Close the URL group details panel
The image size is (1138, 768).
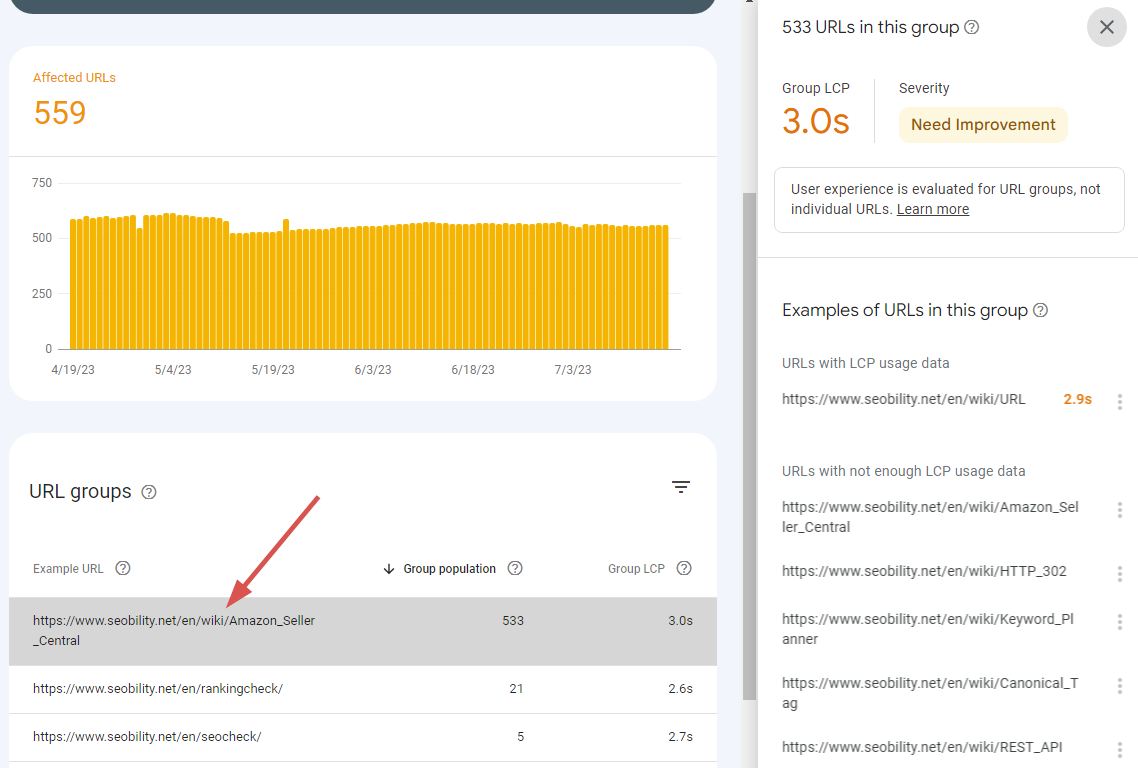tap(1106, 27)
